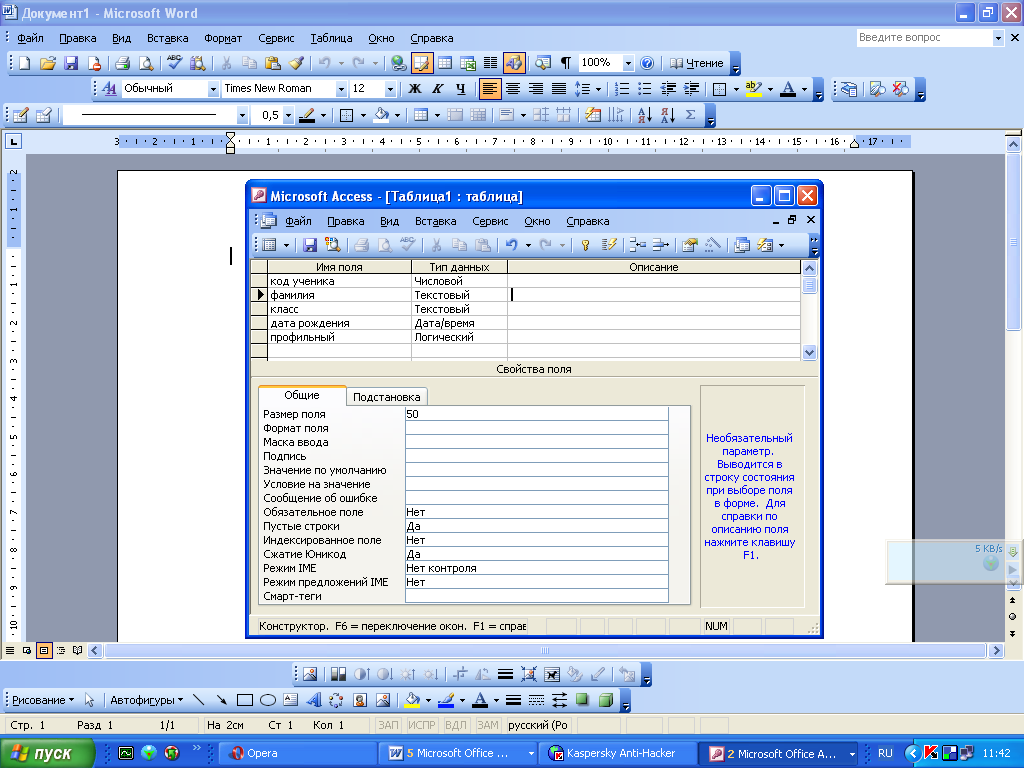Click the Crop tool on Picture toolbar

[460, 675]
